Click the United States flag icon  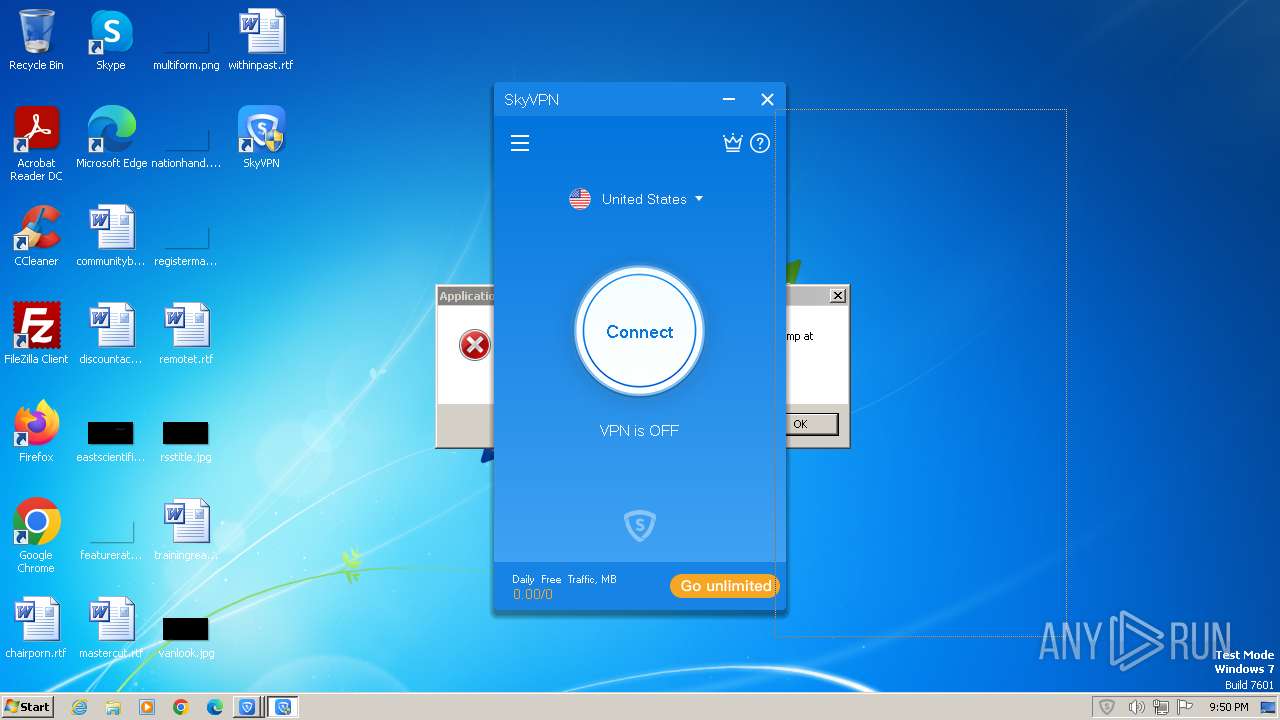580,199
